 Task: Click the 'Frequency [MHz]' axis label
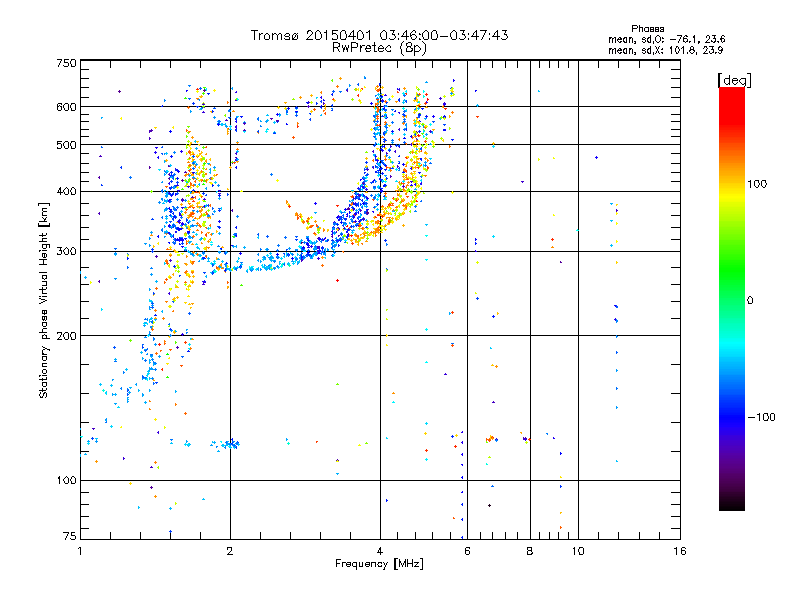[x=379, y=564]
